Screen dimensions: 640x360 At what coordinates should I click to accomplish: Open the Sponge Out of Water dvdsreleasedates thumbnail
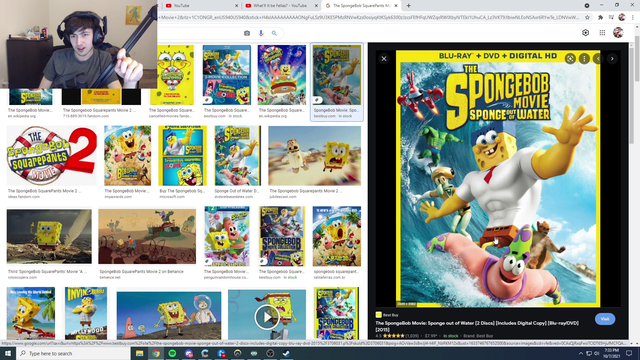[238, 156]
